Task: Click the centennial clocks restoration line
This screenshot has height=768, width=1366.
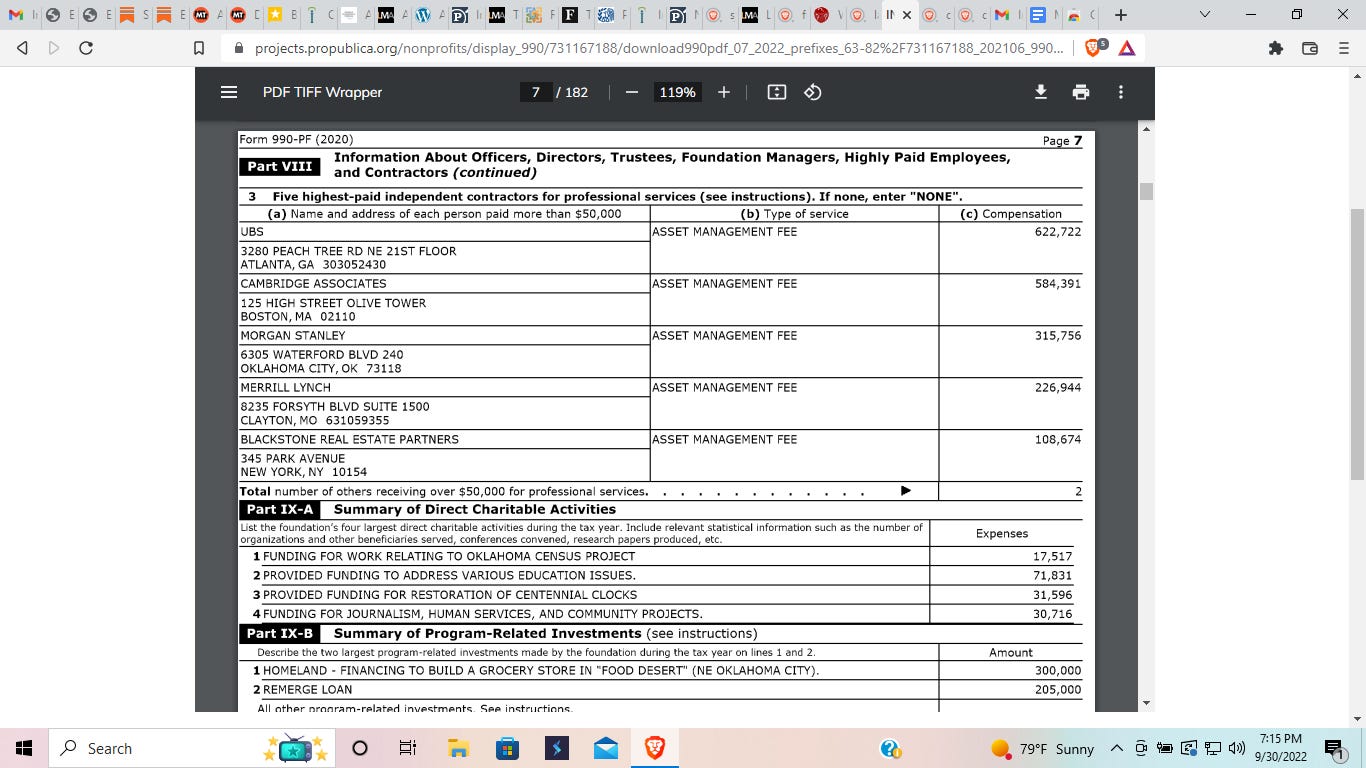Action: coord(451,594)
